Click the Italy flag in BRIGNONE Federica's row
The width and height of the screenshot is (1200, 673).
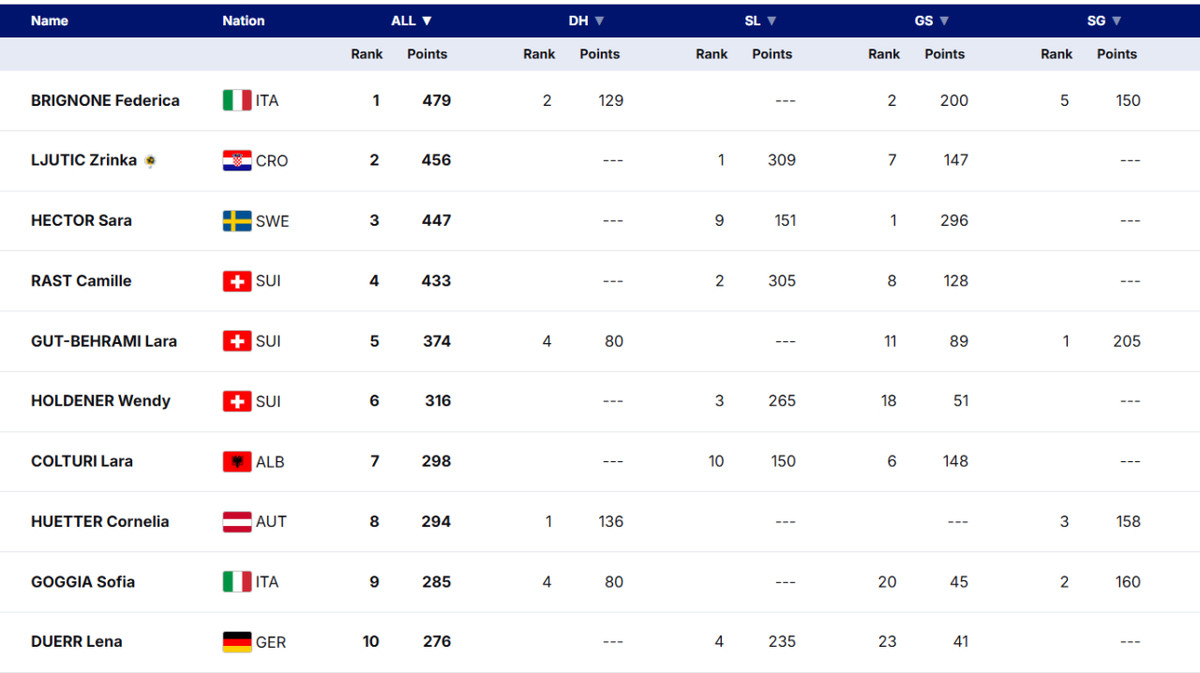(x=237, y=100)
